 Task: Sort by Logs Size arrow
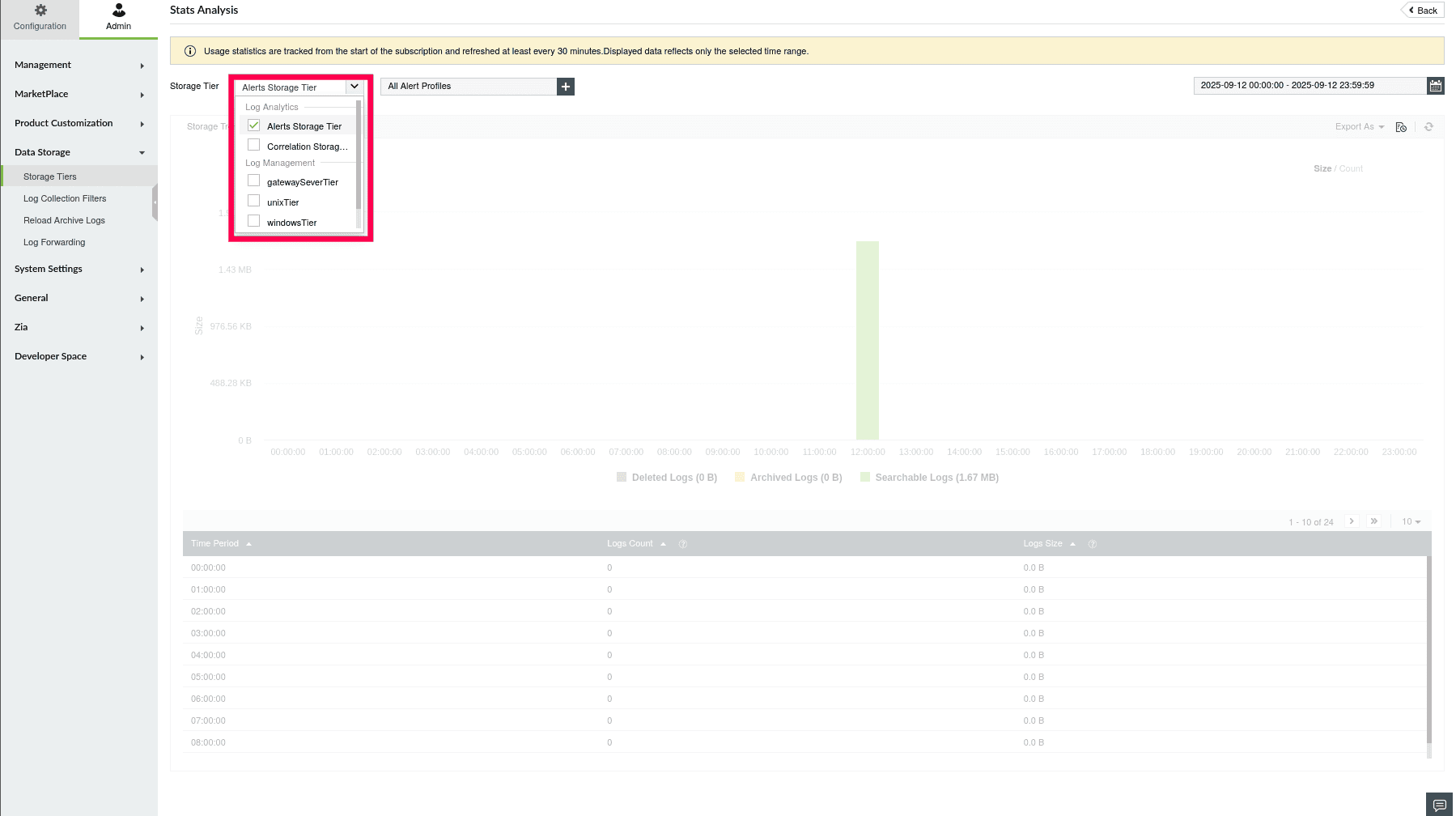point(1073,544)
